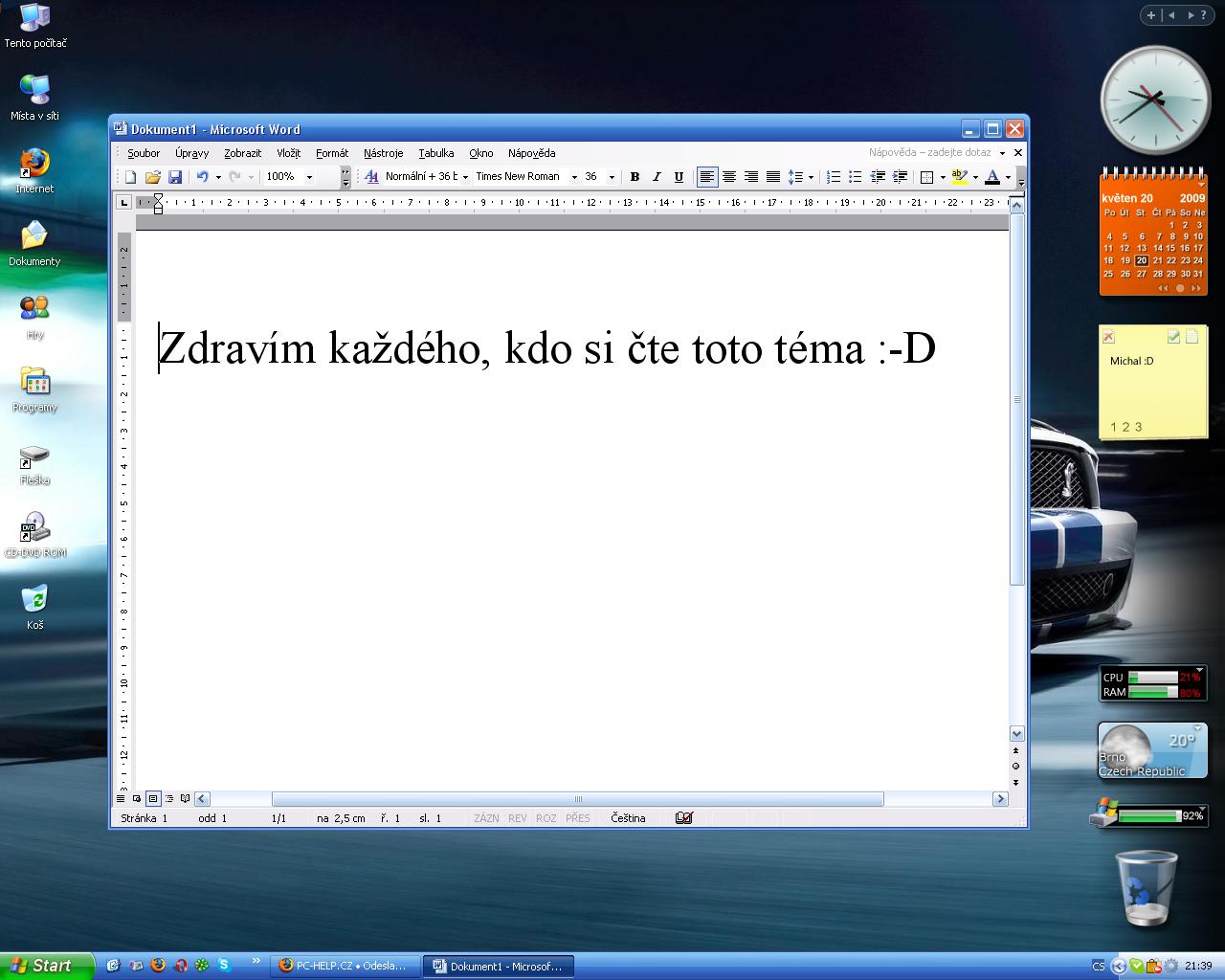Click the Save document icon

tap(175, 177)
